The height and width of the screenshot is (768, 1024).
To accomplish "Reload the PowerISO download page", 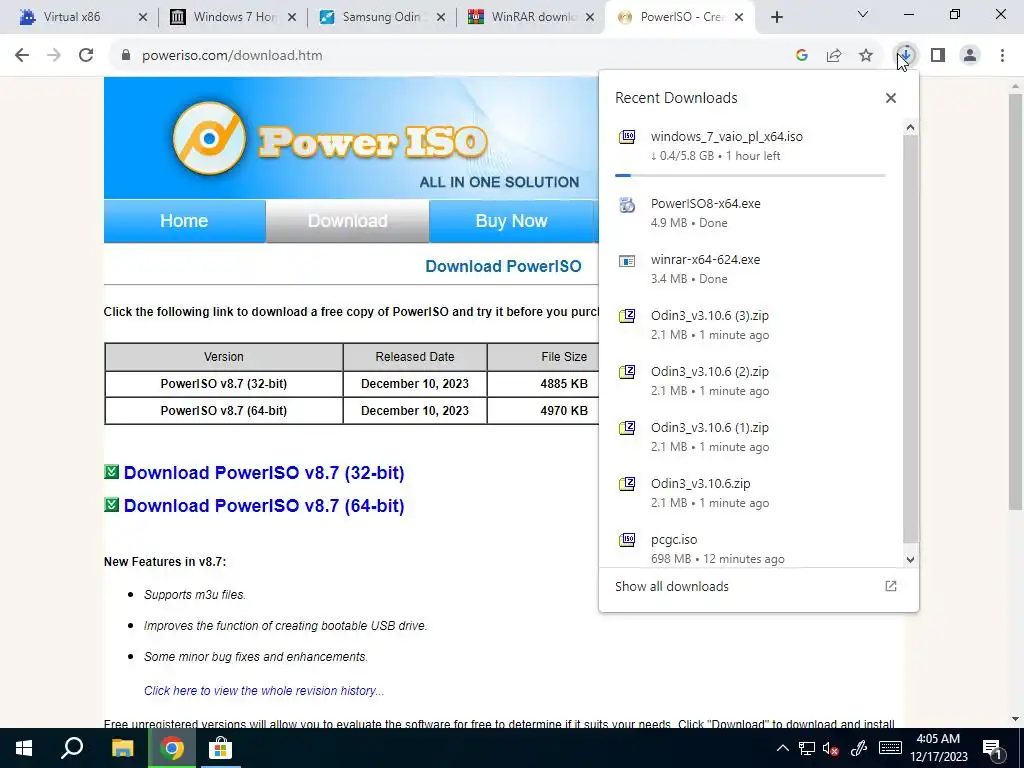I will click(x=86, y=56).
